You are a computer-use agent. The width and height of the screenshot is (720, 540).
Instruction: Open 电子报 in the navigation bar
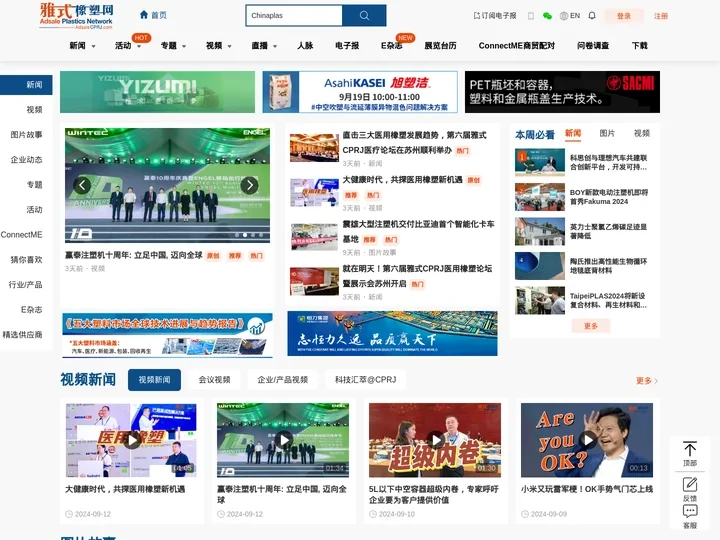pyautogui.click(x=347, y=45)
